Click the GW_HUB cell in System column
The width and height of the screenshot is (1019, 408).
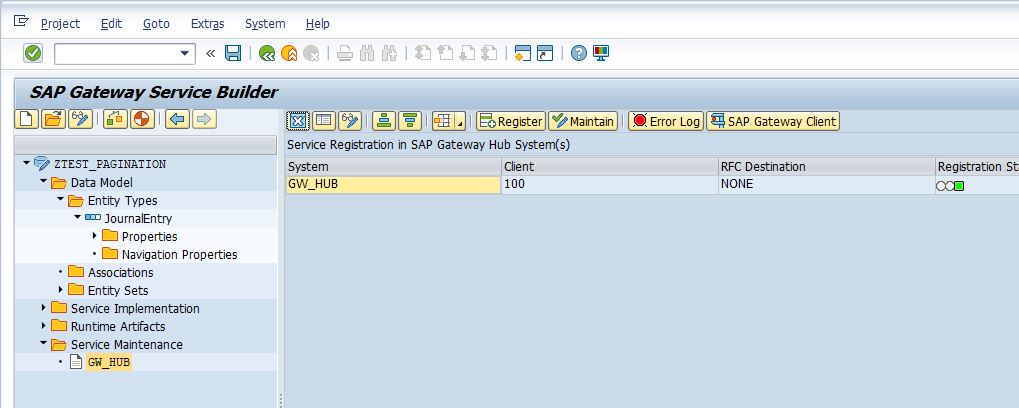(393, 185)
